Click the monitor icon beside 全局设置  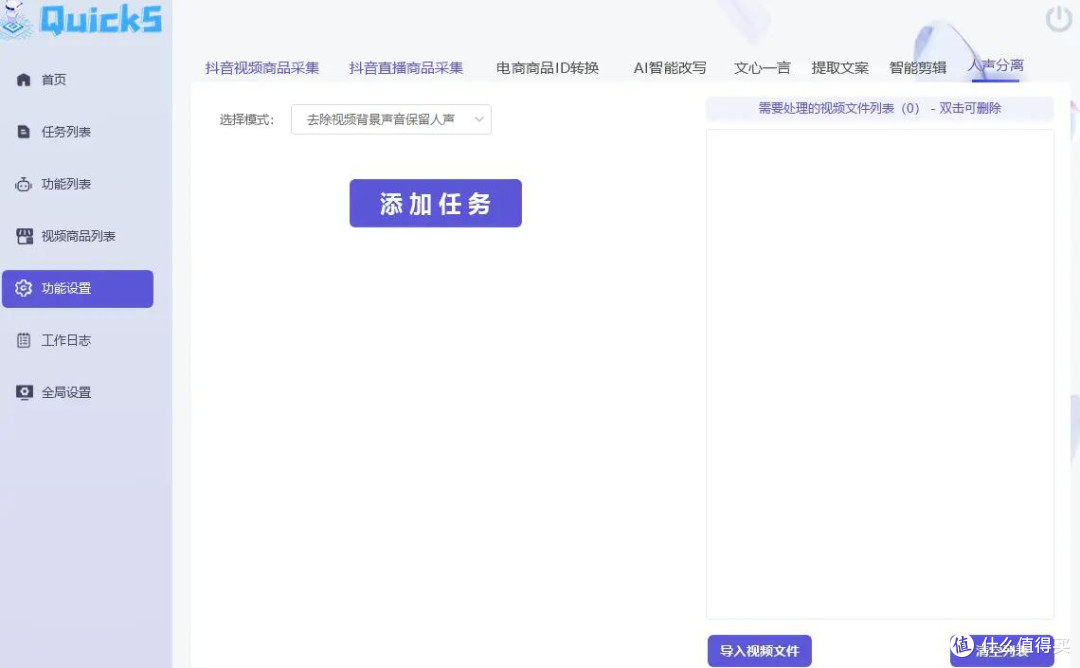click(x=24, y=393)
